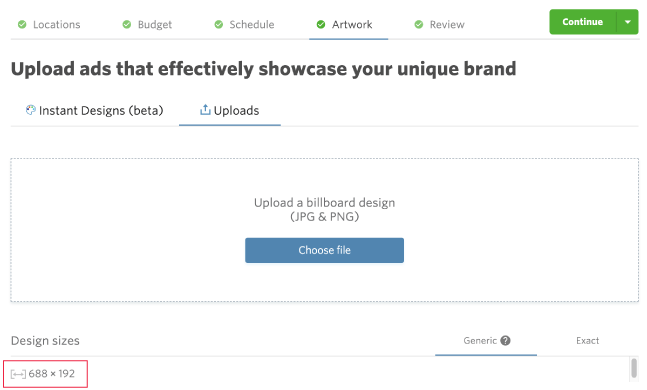Screen dimensions: 647x390
Task: Go to the Schedule step
Action: (x=244, y=25)
